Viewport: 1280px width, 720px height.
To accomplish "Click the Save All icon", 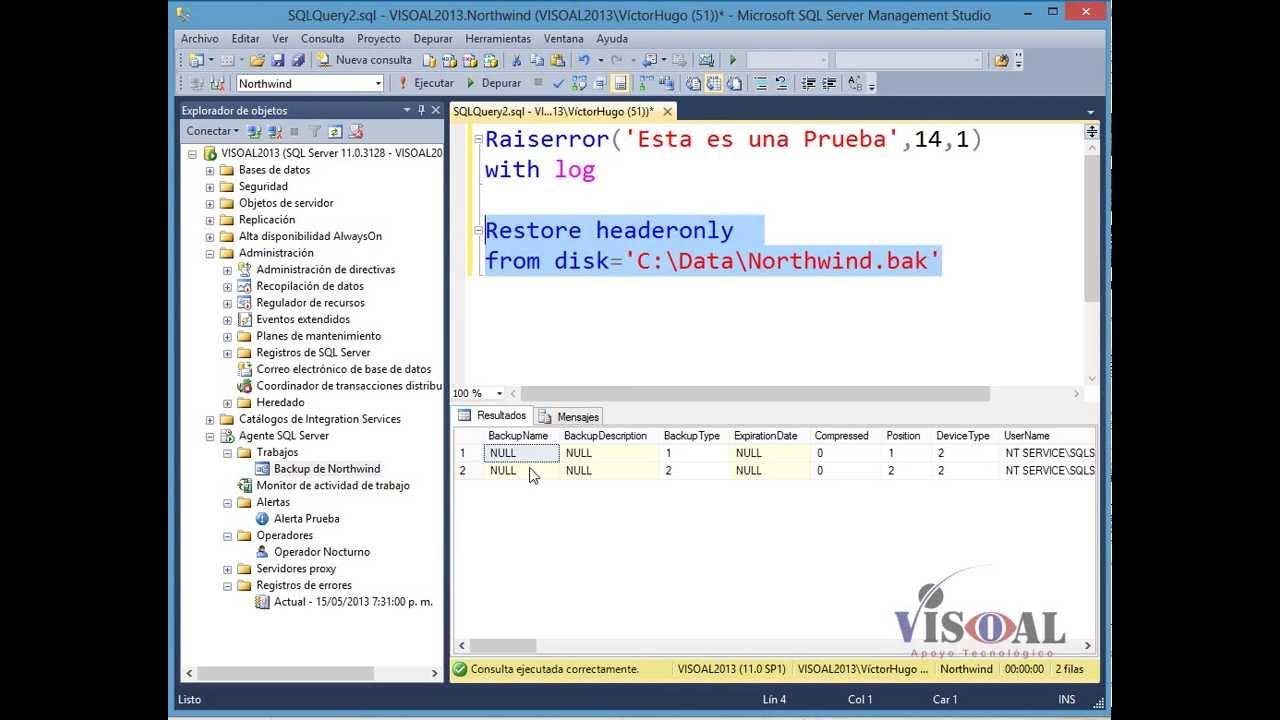I will pyautogui.click(x=298, y=60).
